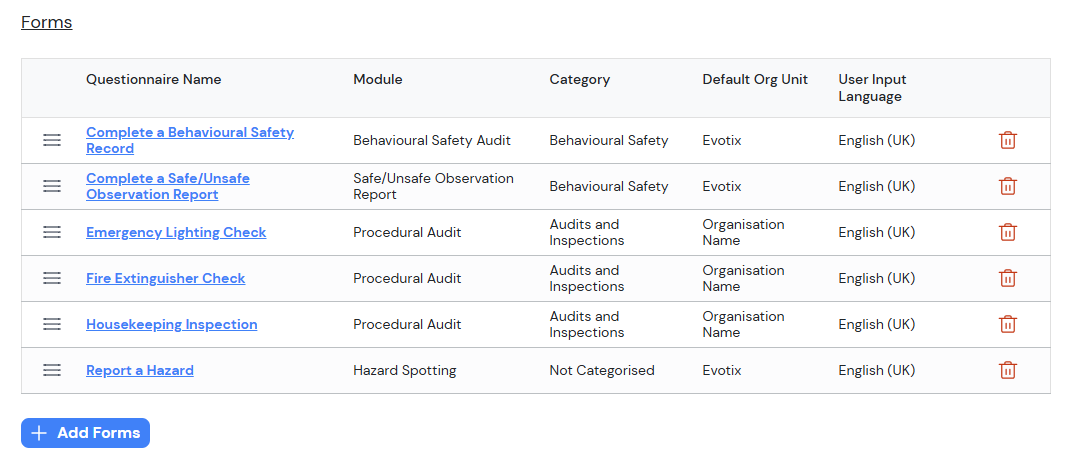Remove the Fire Extinguisher Check form
The image size is (1070, 459).
pyautogui.click(x=1008, y=278)
